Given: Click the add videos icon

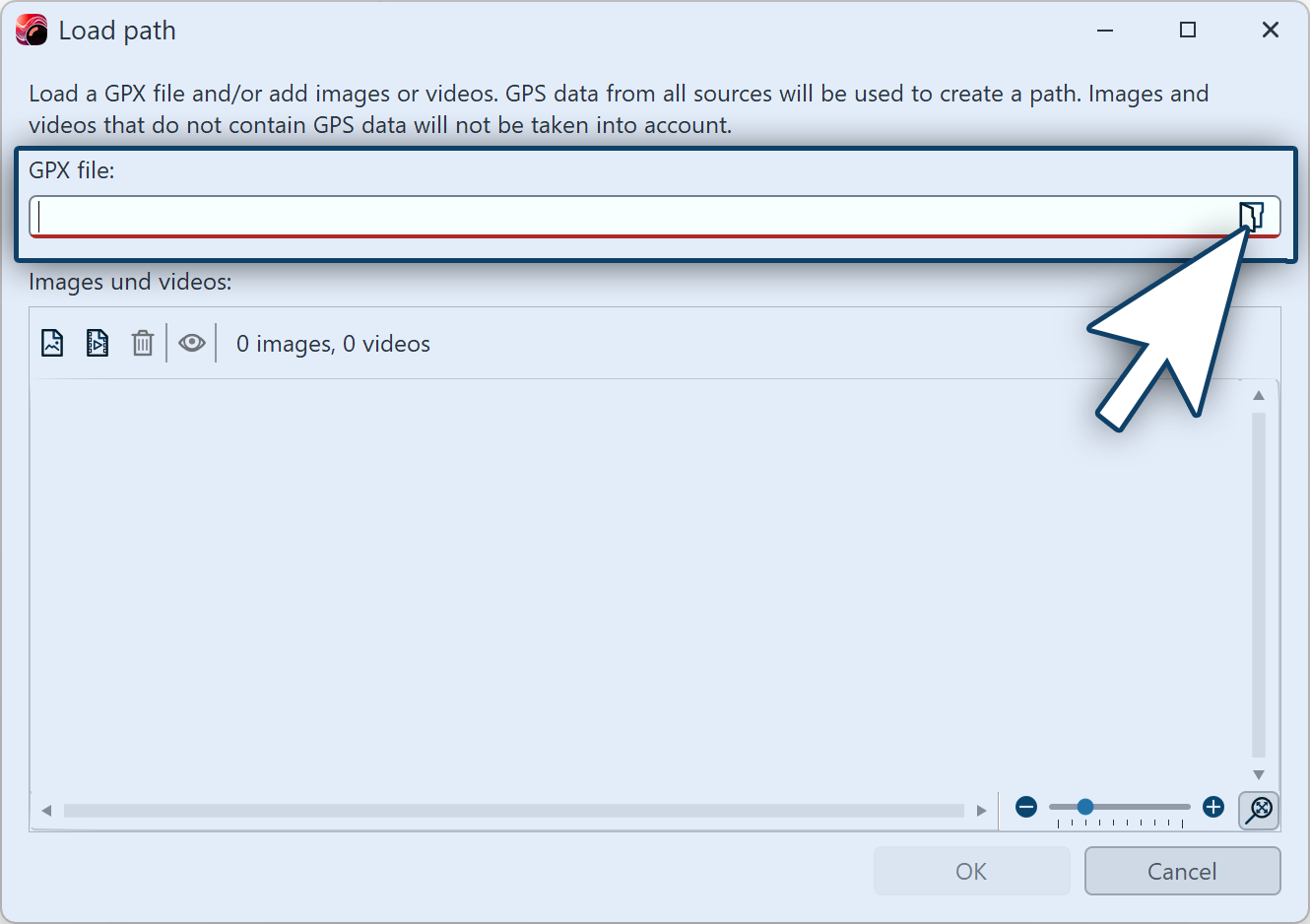Looking at the screenshot, I should click(97, 342).
